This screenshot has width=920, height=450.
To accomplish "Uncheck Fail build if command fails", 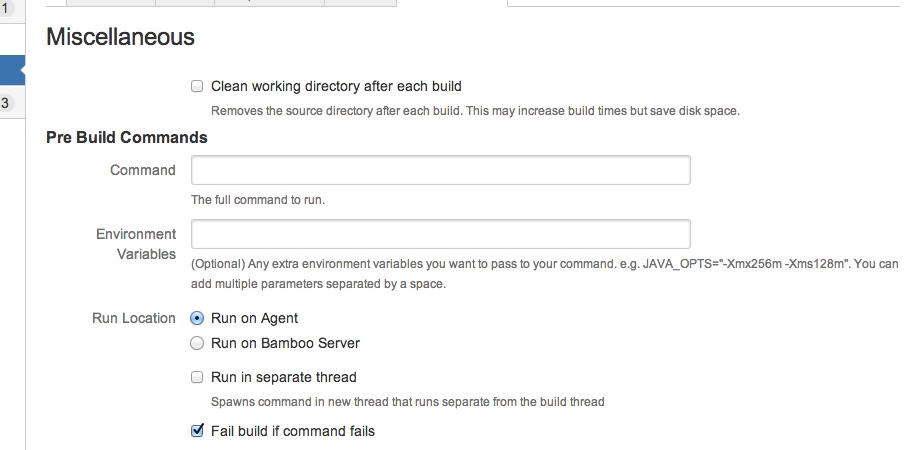I will 197,432.
